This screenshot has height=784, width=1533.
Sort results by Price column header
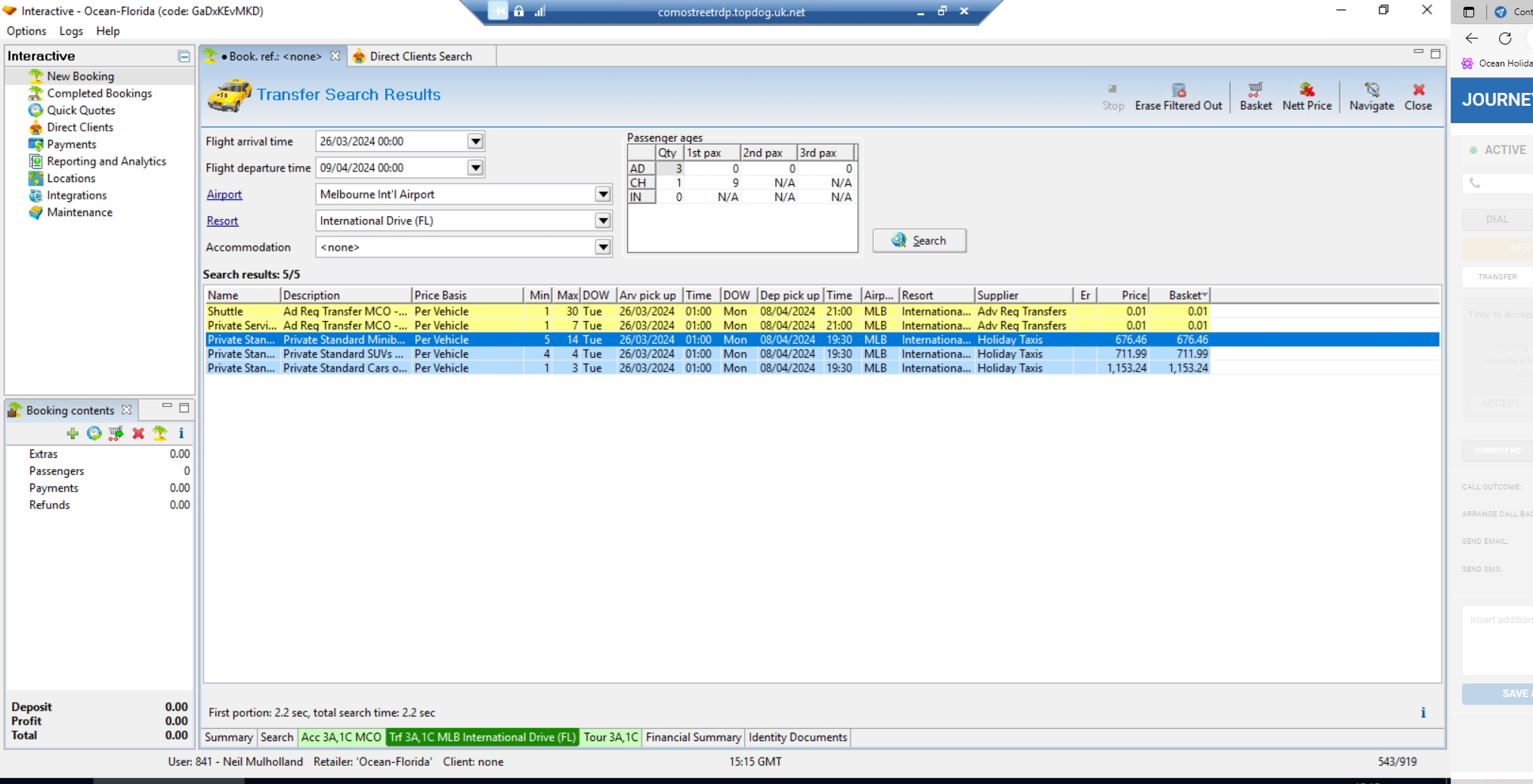(1123, 295)
